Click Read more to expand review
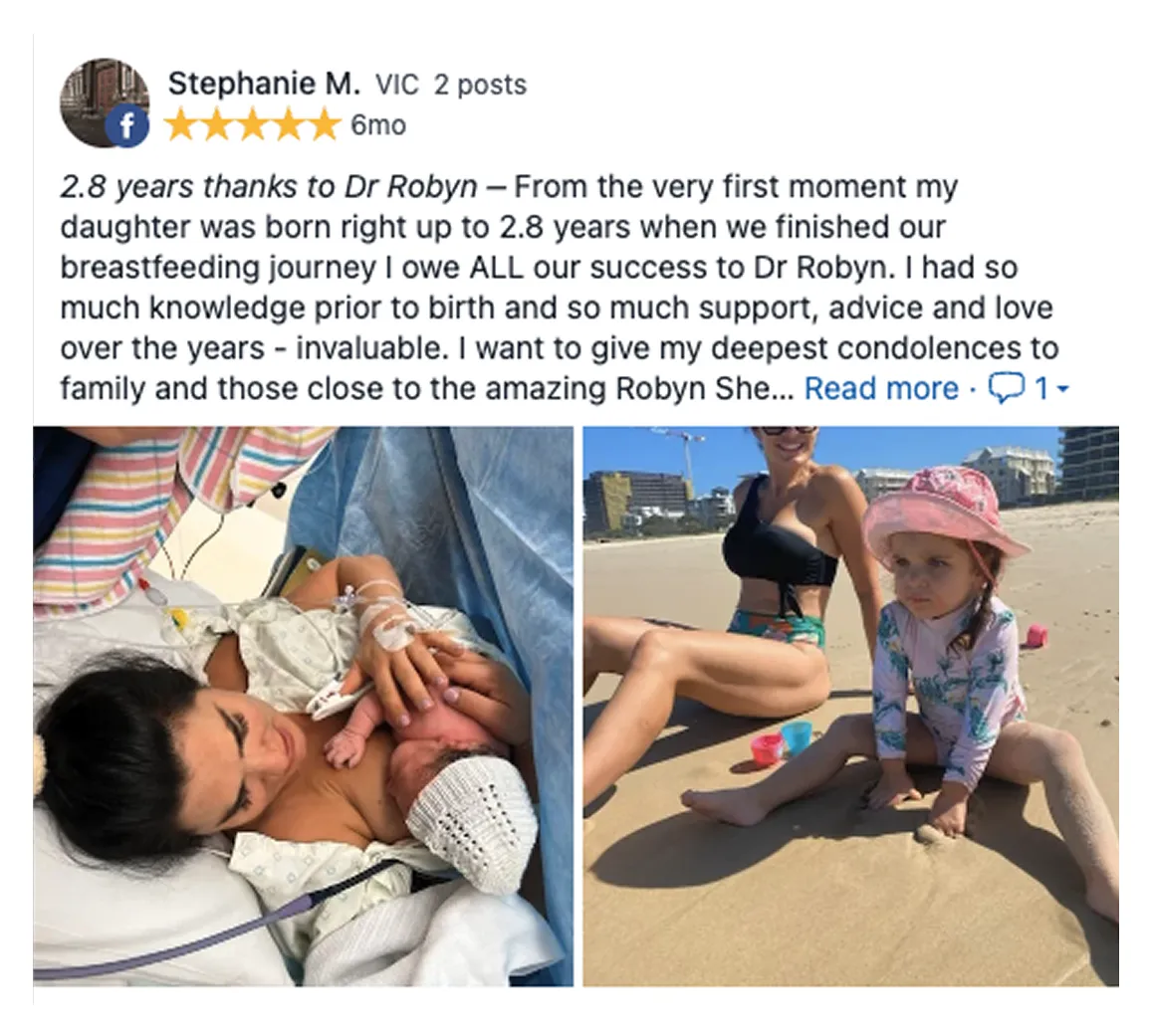Viewport: 1151px width, 1036px height. [x=881, y=388]
